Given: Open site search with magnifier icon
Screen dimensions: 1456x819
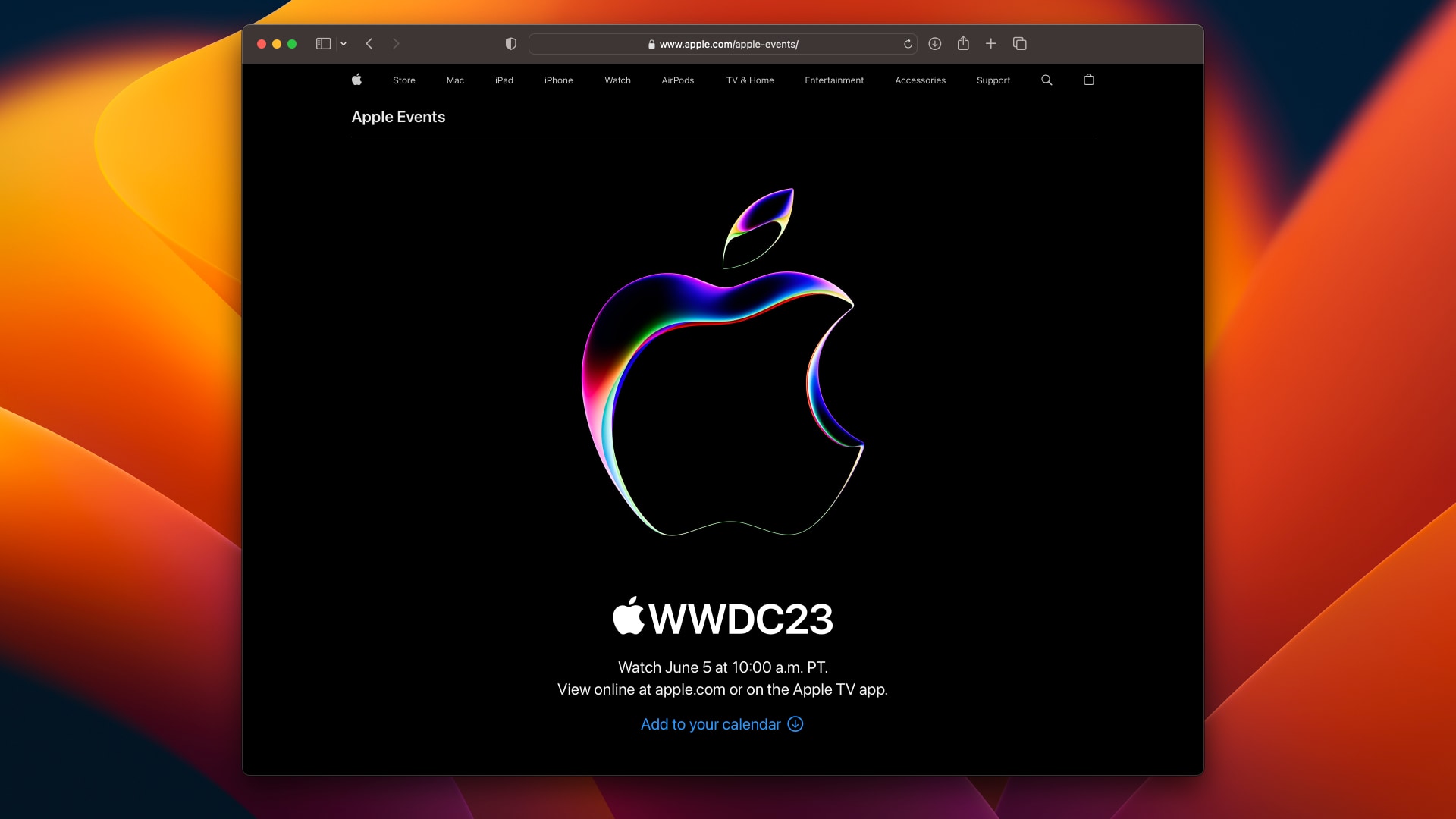Looking at the screenshot, I should pos(1046,80).
